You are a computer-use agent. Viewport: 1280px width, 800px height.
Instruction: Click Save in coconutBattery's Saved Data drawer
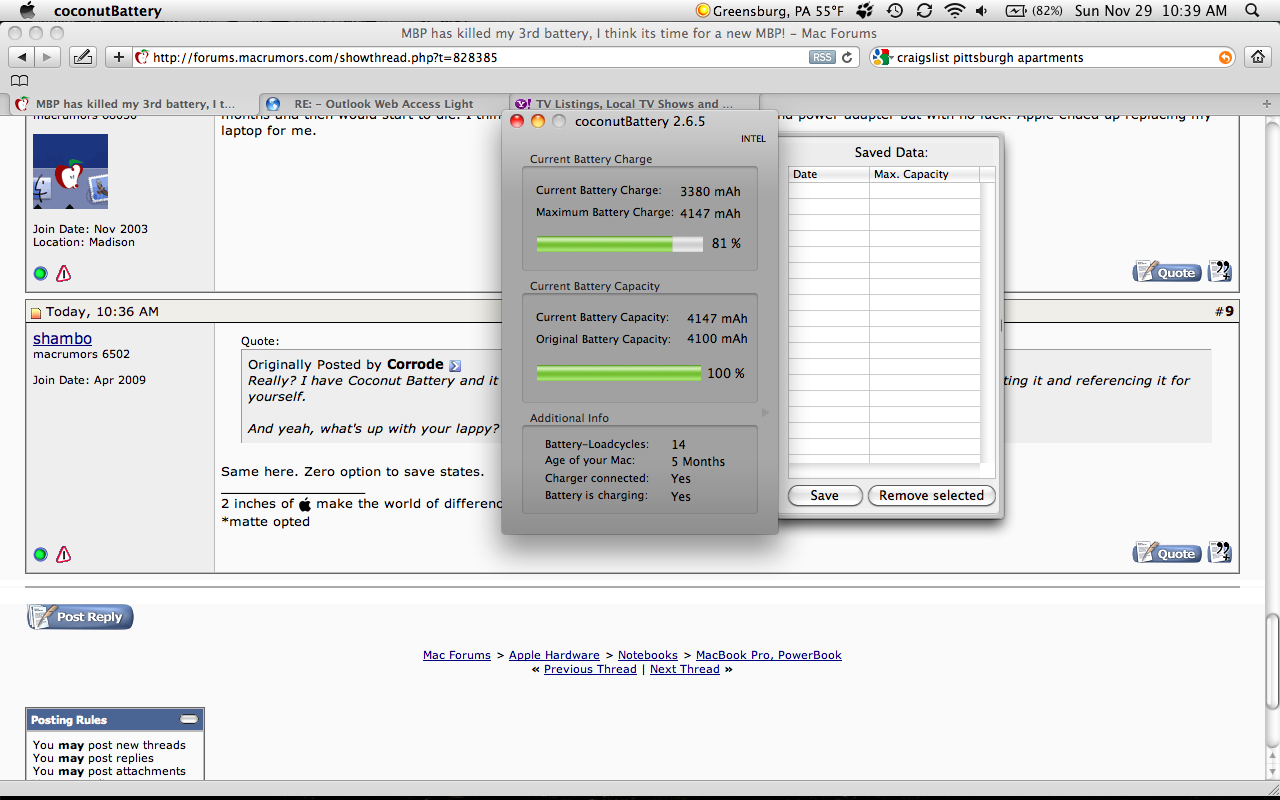coord(824,495)
